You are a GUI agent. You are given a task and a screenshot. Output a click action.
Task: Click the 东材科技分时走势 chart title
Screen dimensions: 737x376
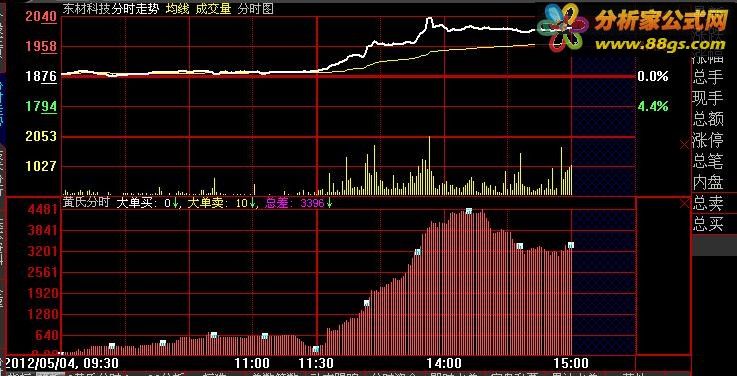(x=111, y=9)
